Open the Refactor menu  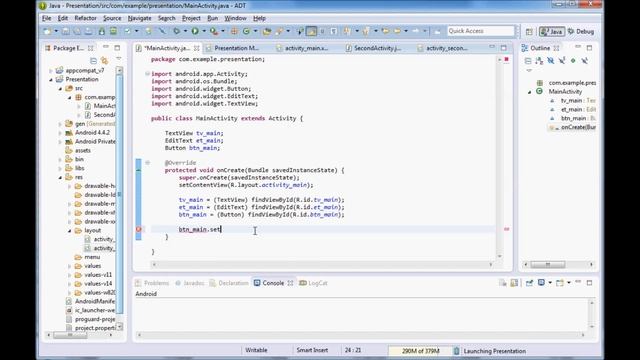[85, 18]
